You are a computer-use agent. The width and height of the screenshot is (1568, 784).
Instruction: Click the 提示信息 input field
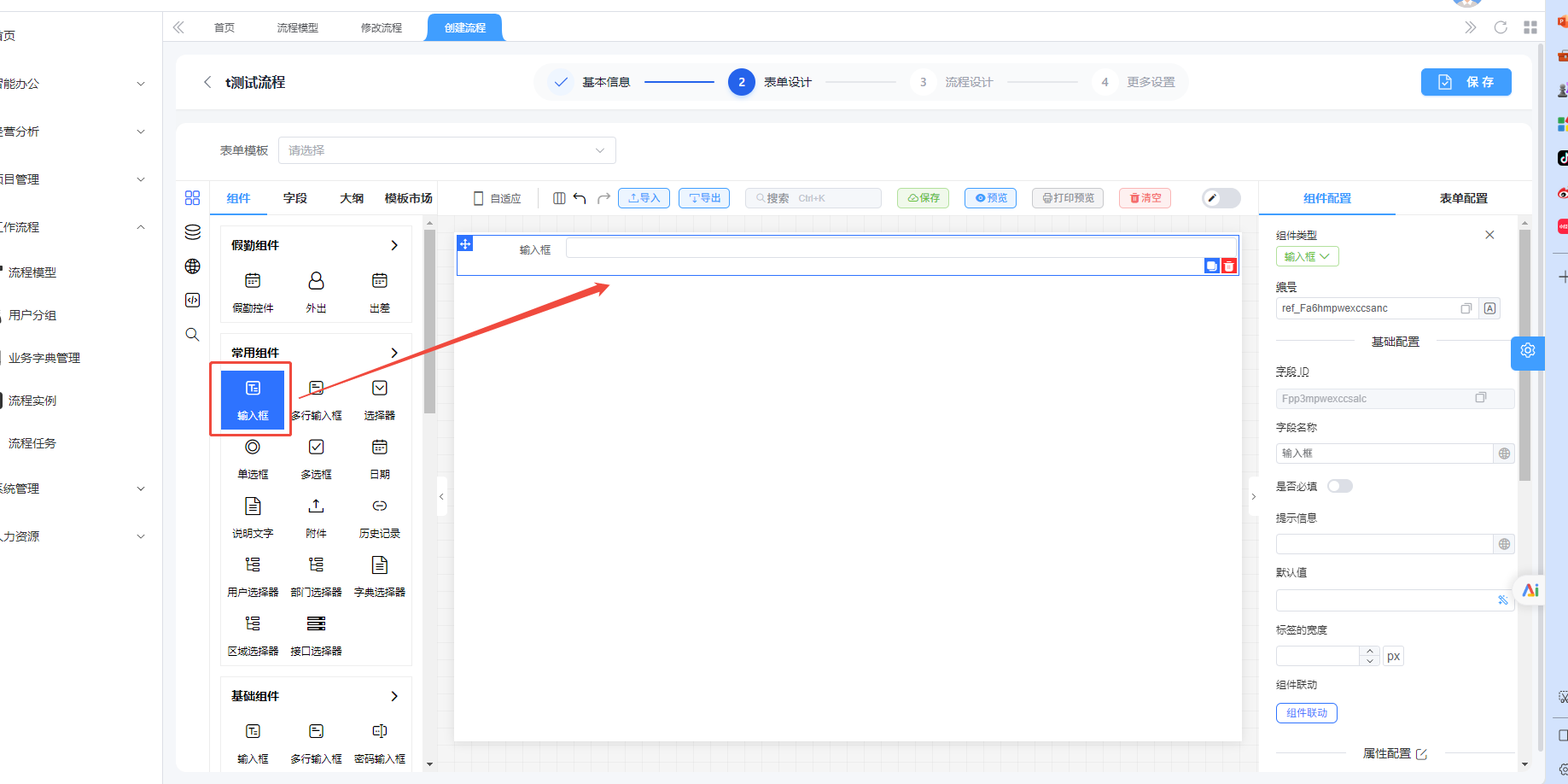[1384, 544]
